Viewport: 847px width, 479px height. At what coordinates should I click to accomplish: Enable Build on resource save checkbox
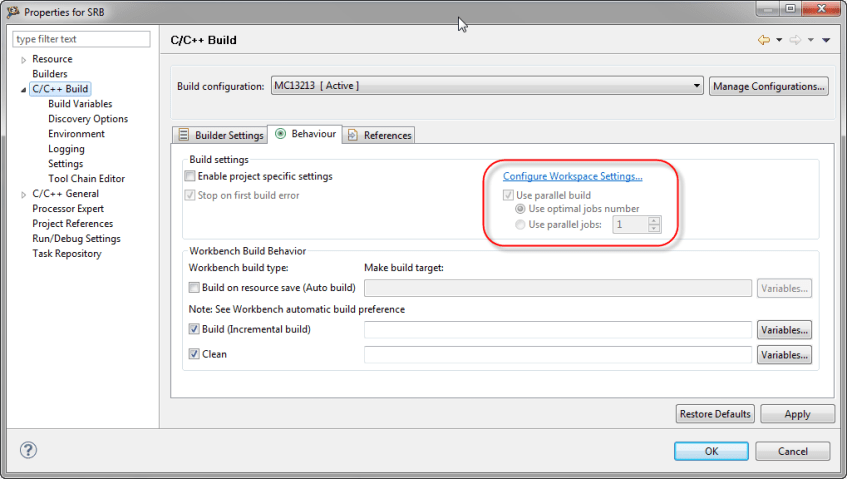point(194,287)
